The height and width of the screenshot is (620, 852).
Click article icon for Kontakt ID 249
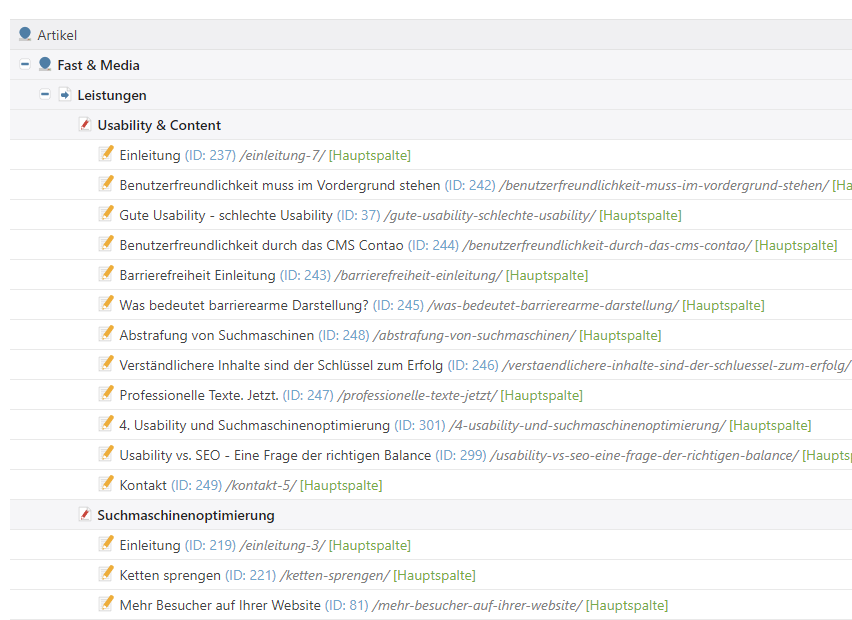[x=106, y=484]
